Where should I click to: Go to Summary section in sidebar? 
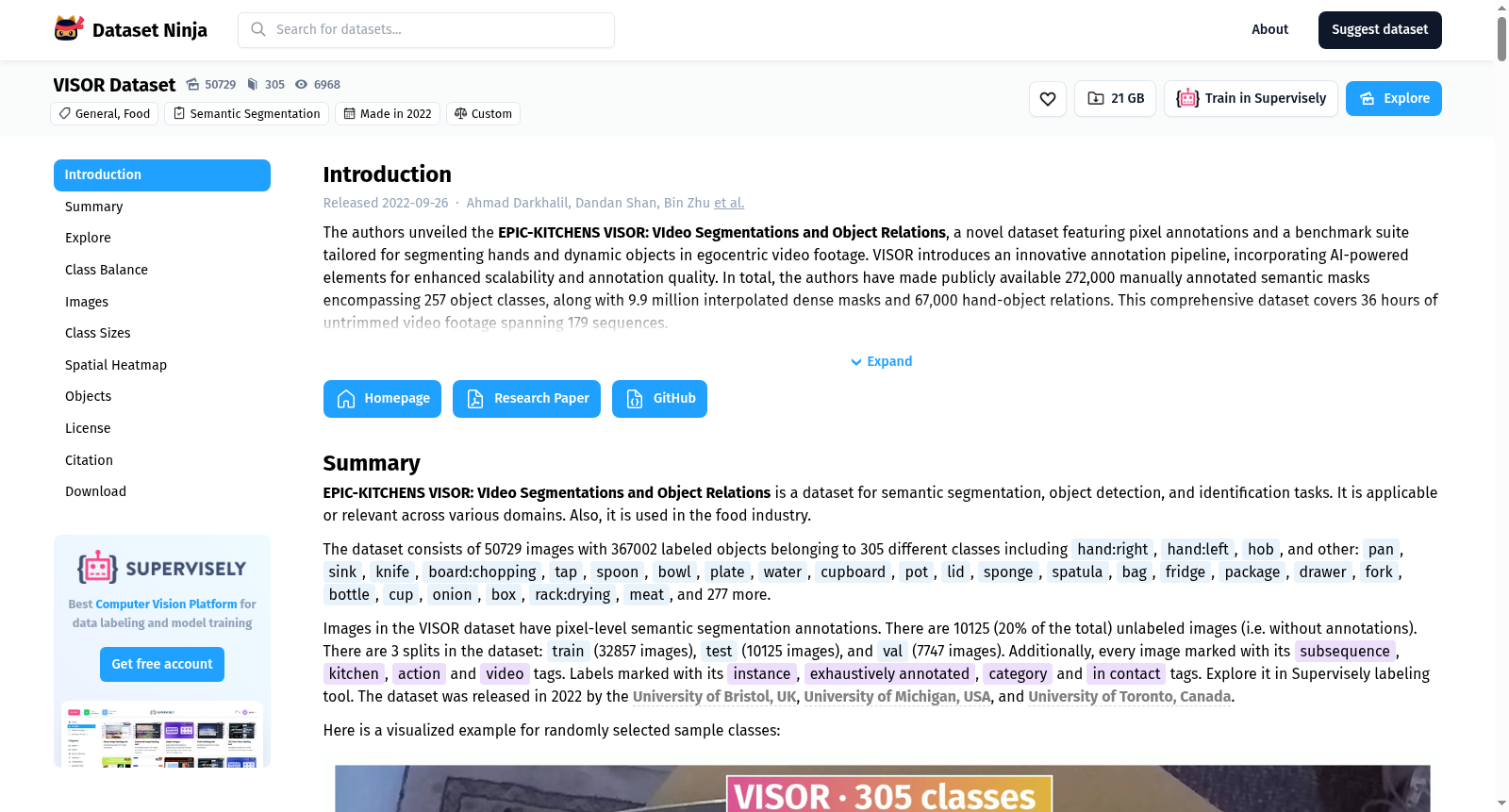tap(93, 207)
